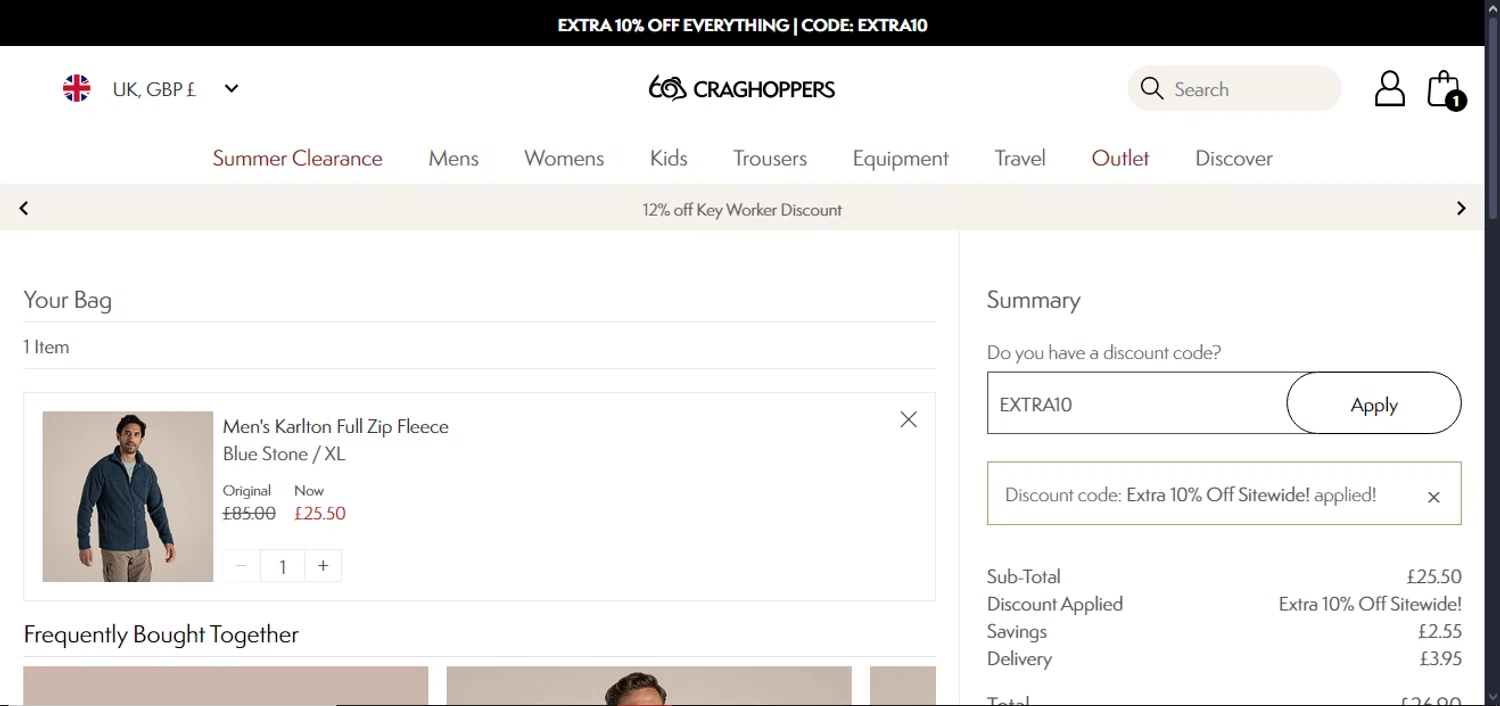Image resolution: width=1500 pixels, height=706 pixels.
Task: Click the £85.00 original price
Action: [x=249, y=514]
